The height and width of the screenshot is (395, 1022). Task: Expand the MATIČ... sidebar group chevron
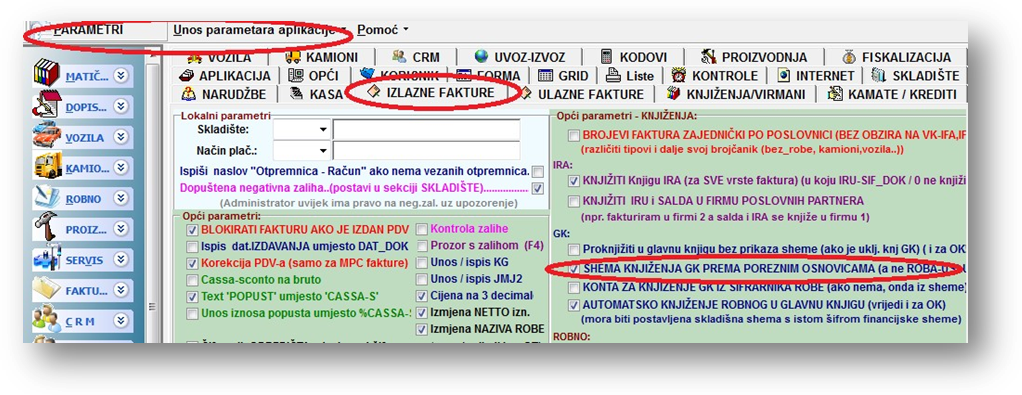(121, 76)
